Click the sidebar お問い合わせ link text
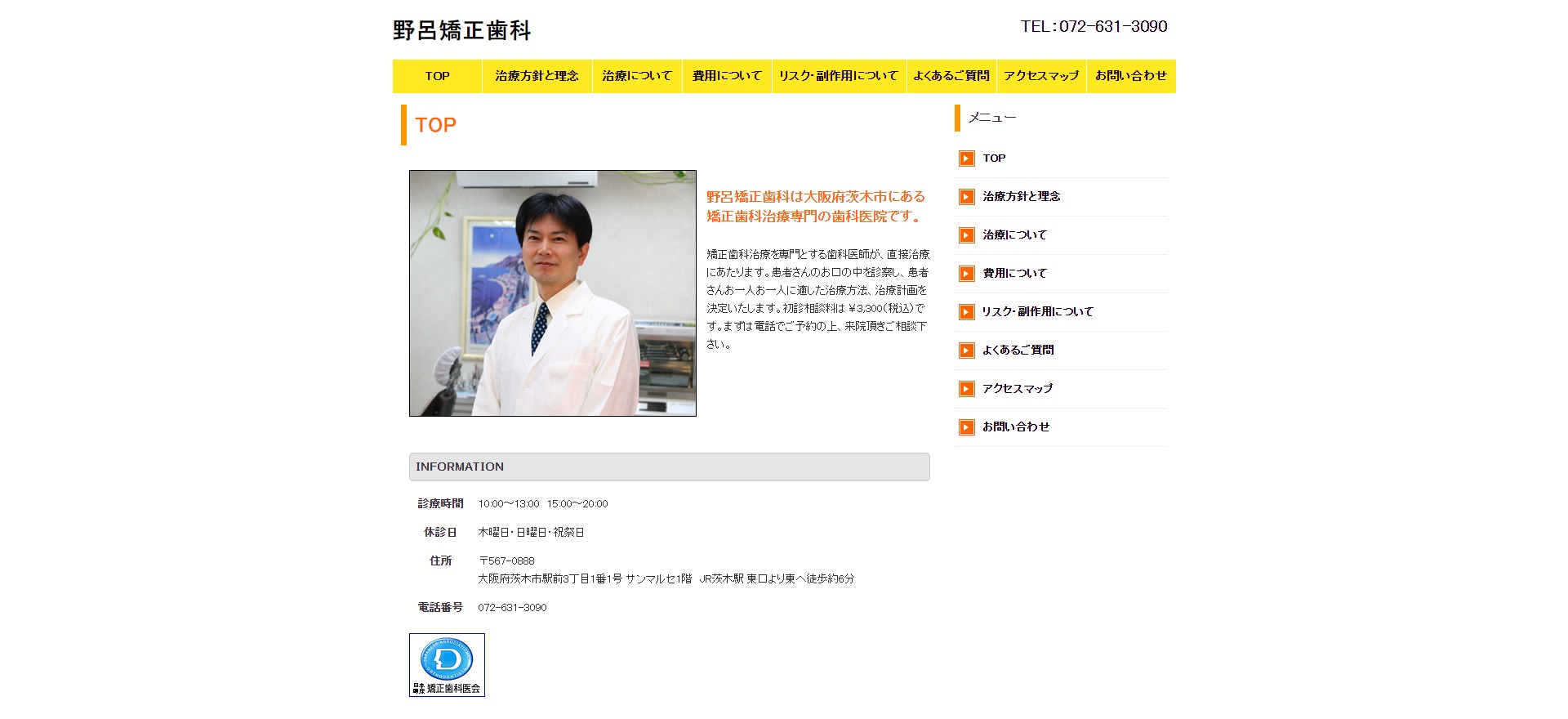The image size is (1568, 719). pyautogui.click(x=1016, y=427)
